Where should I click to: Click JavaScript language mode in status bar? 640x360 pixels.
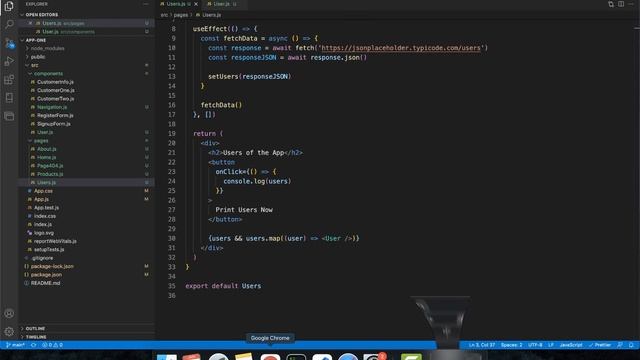pos(571,345)
